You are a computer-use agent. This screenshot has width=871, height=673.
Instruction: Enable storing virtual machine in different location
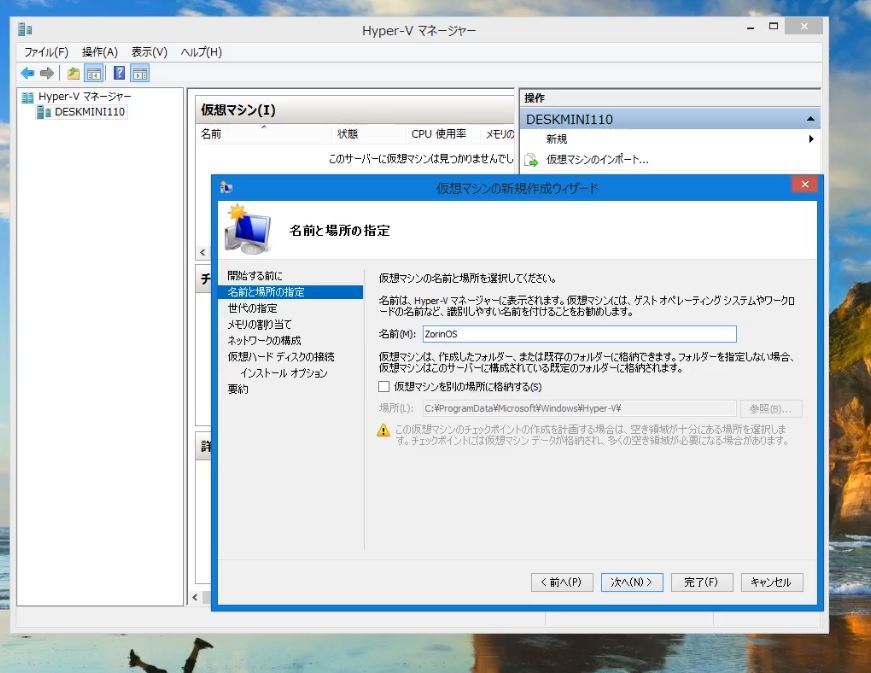384,386
